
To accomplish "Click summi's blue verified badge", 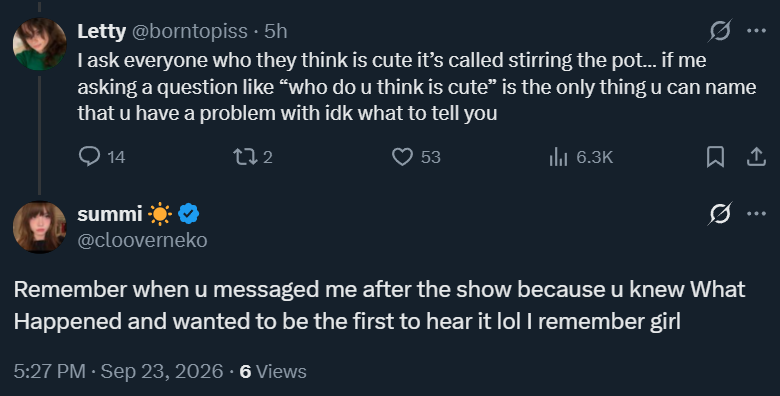I will coord(189,214).
